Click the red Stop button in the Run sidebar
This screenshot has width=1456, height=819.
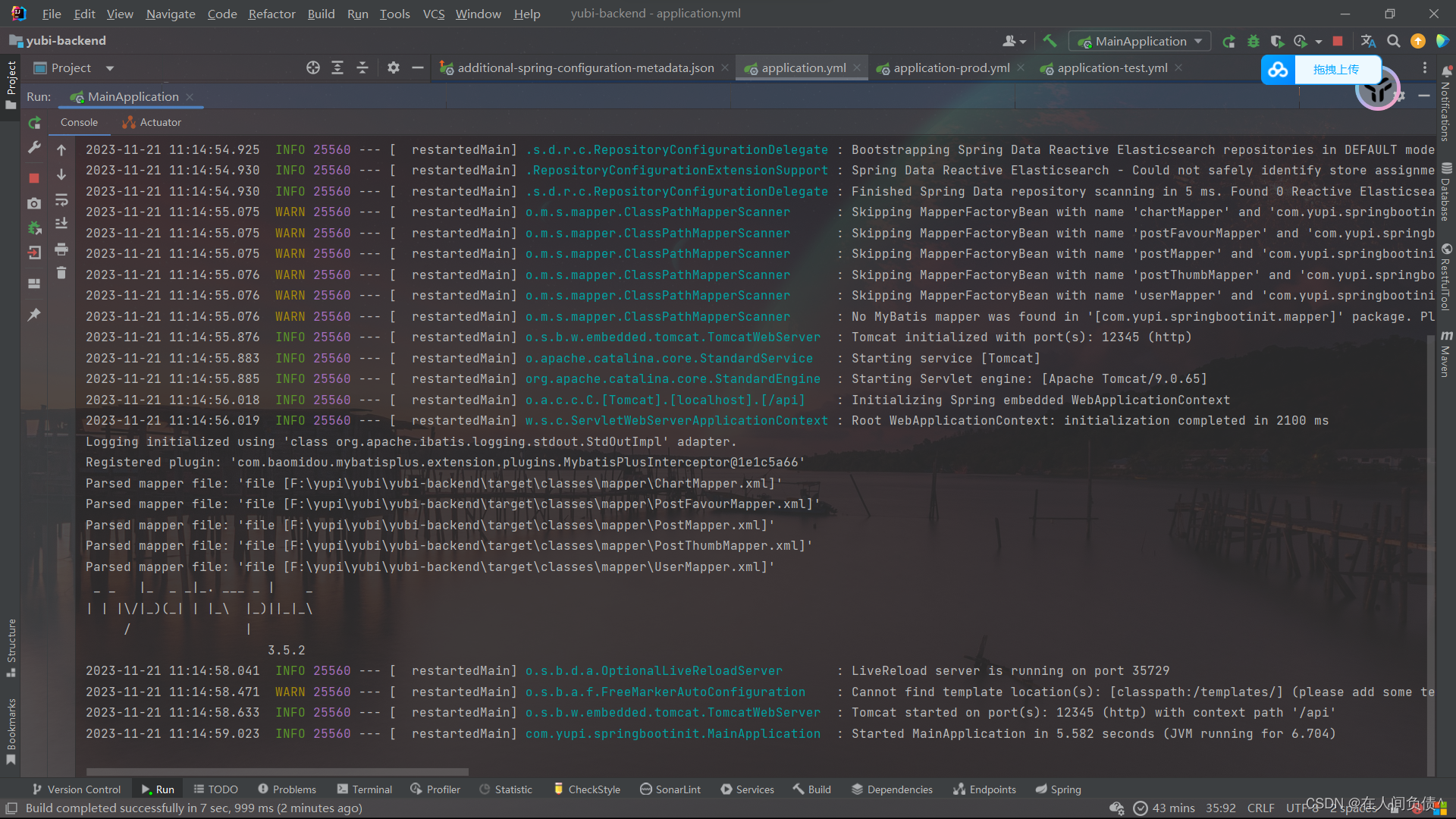[34, 178]
